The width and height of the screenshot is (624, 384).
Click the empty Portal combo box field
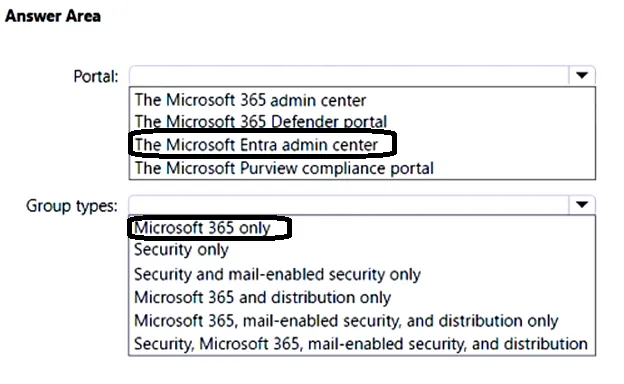point(349,76)
